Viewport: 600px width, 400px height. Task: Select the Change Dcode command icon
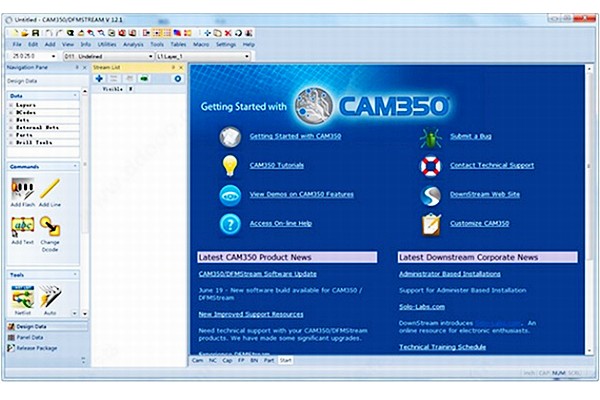click(x=50, y=226)
